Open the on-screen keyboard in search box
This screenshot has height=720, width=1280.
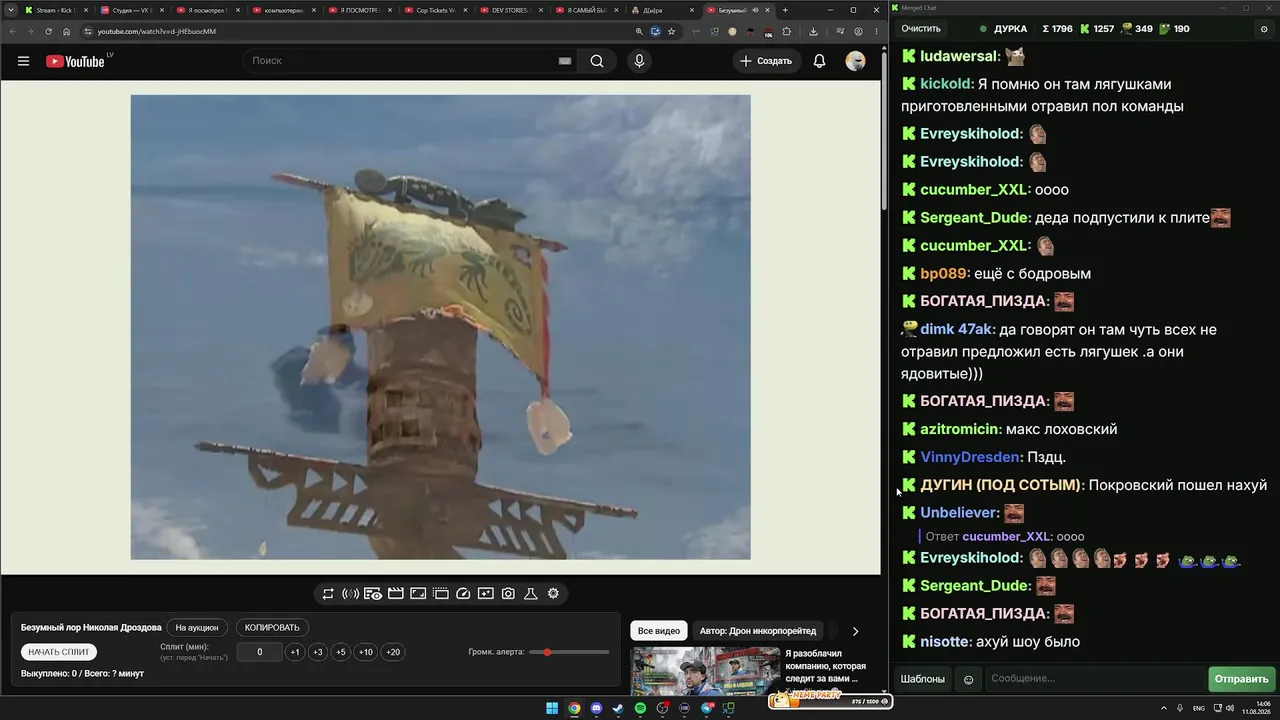tap(565, 61)
